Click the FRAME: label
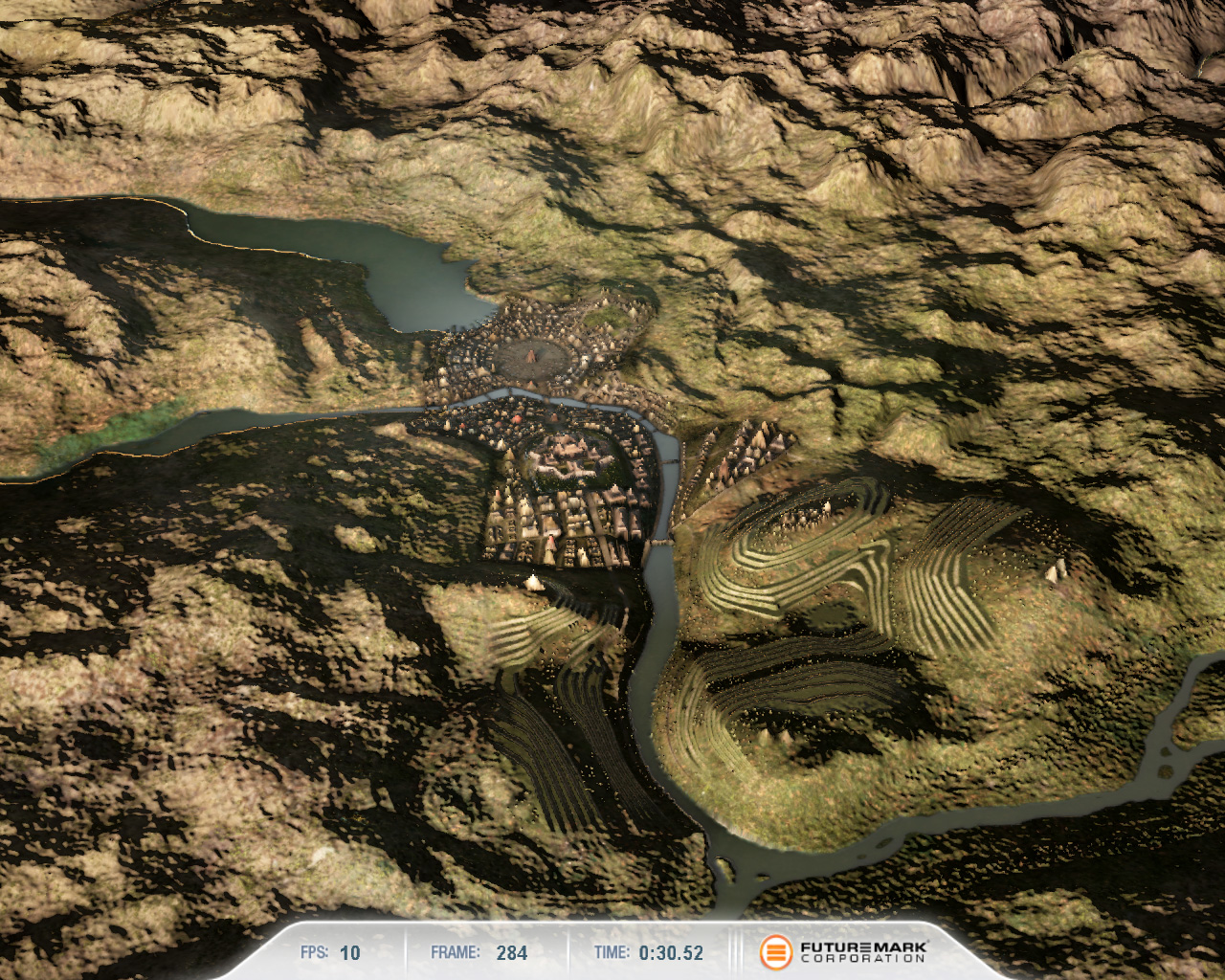Image resolution: width=1225 pixels, height=980 pixels. (455, 952)
